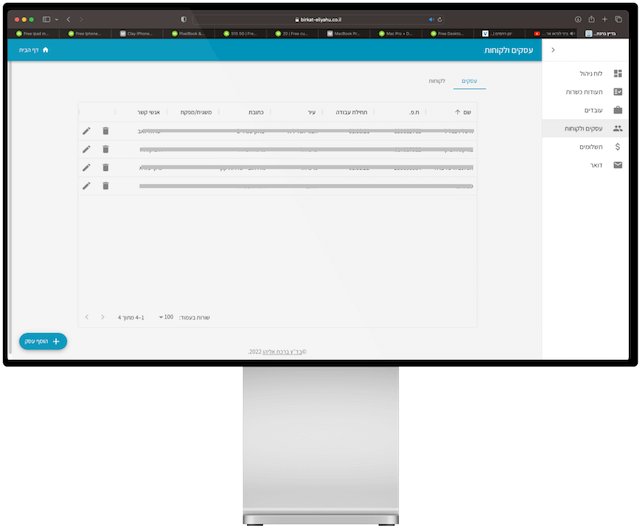This screenshot has height=530, width=640.
Task: Click the דף הבית home link
Action: tap(34, 50)
